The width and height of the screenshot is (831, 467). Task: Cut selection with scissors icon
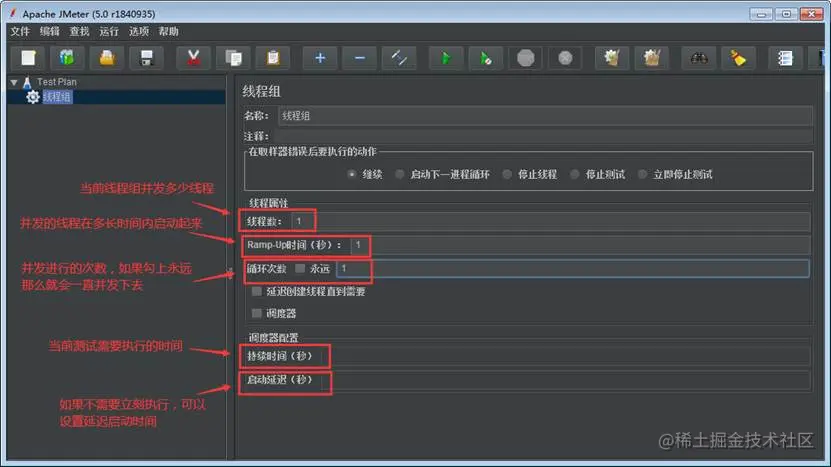coord(193,58)
